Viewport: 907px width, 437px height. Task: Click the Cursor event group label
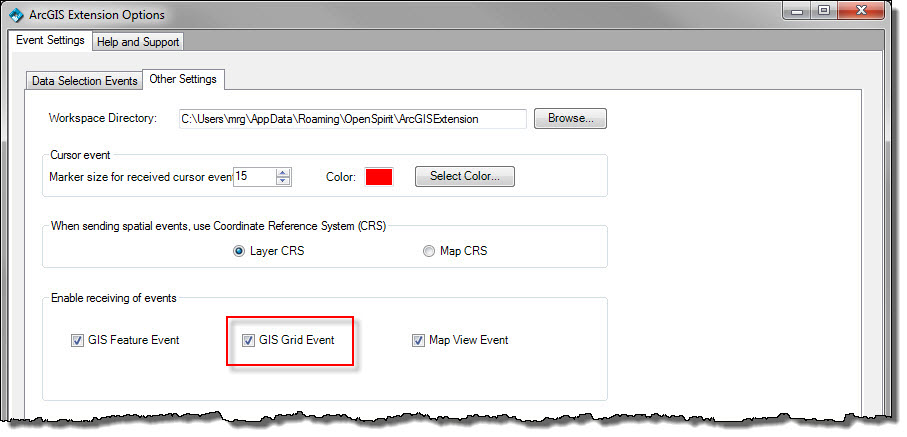(x=80, y=155)
